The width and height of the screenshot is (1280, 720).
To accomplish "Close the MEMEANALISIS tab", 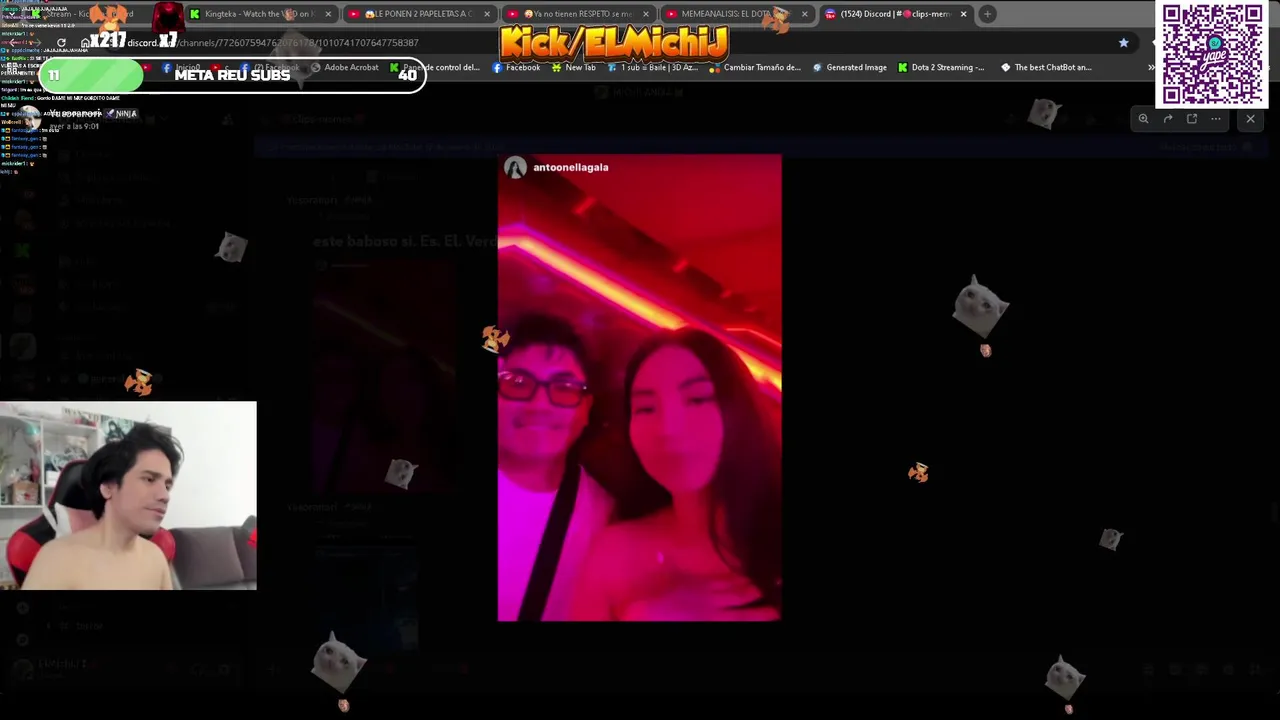I will pyautogui.click(x=804, y=14).
